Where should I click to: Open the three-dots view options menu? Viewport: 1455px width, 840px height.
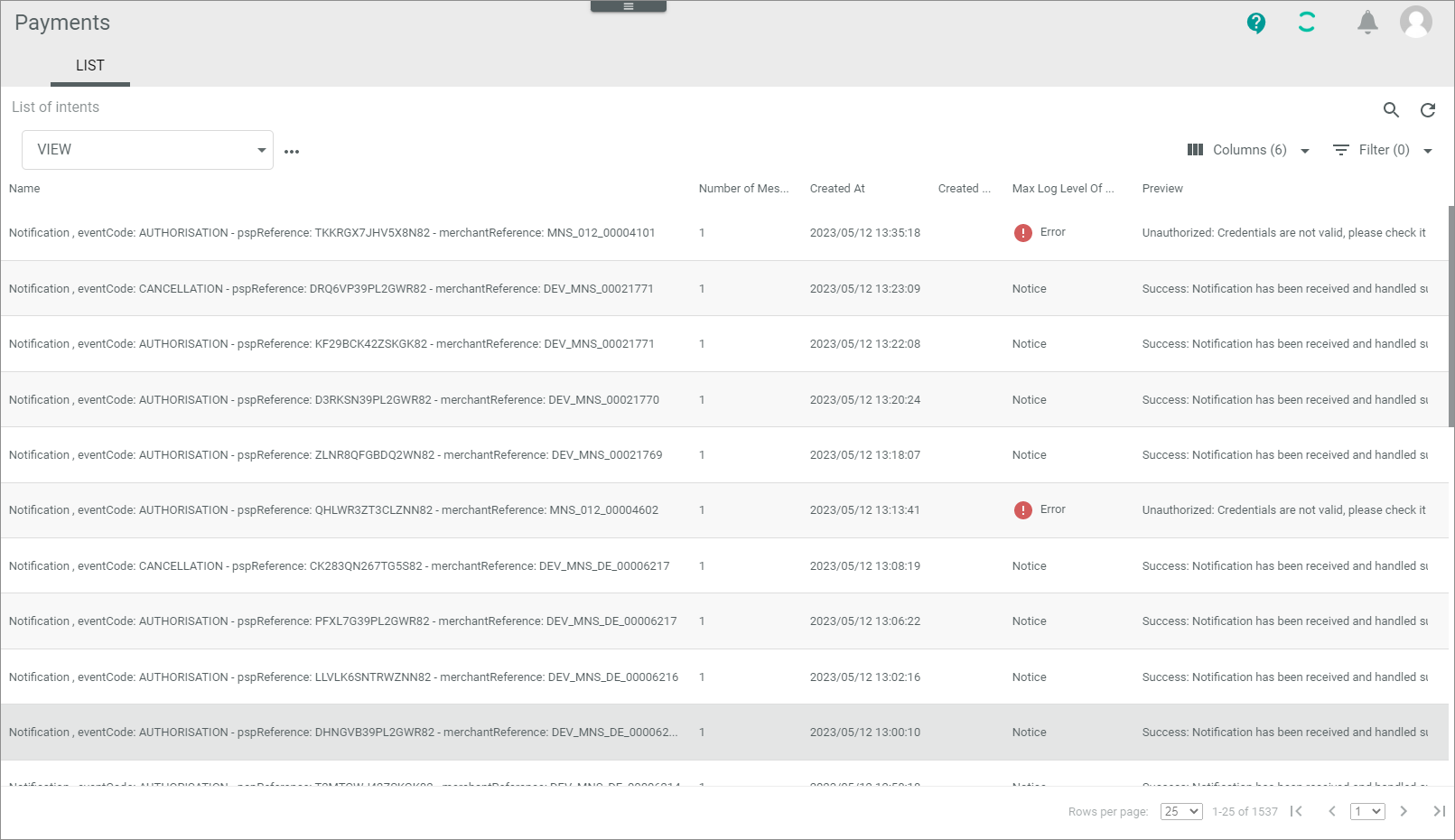point(292,152)
